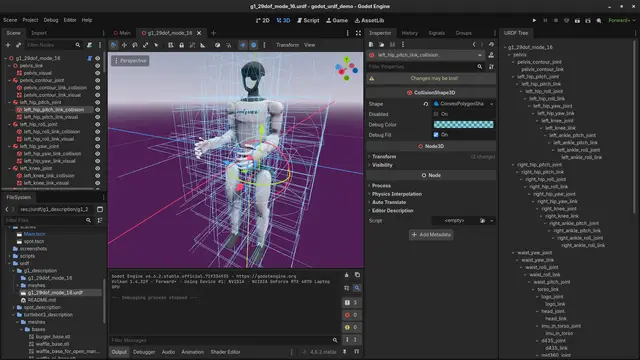Clear the Output log
The image size is (640, 360).
tap(347, 275)
